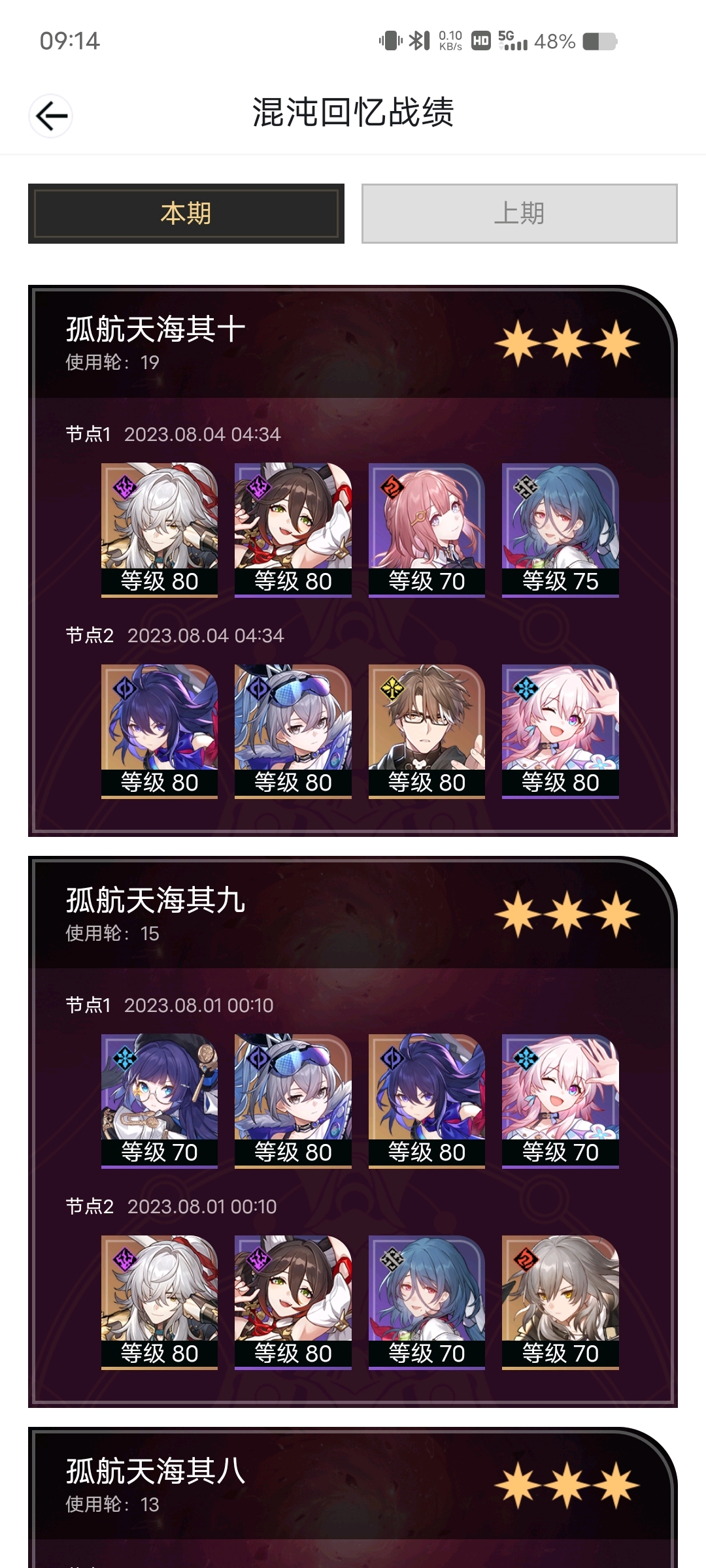Tap the white-haired level 80 character in 其十 node 1
The image size is (706, 1568).
tap(160, 530)
